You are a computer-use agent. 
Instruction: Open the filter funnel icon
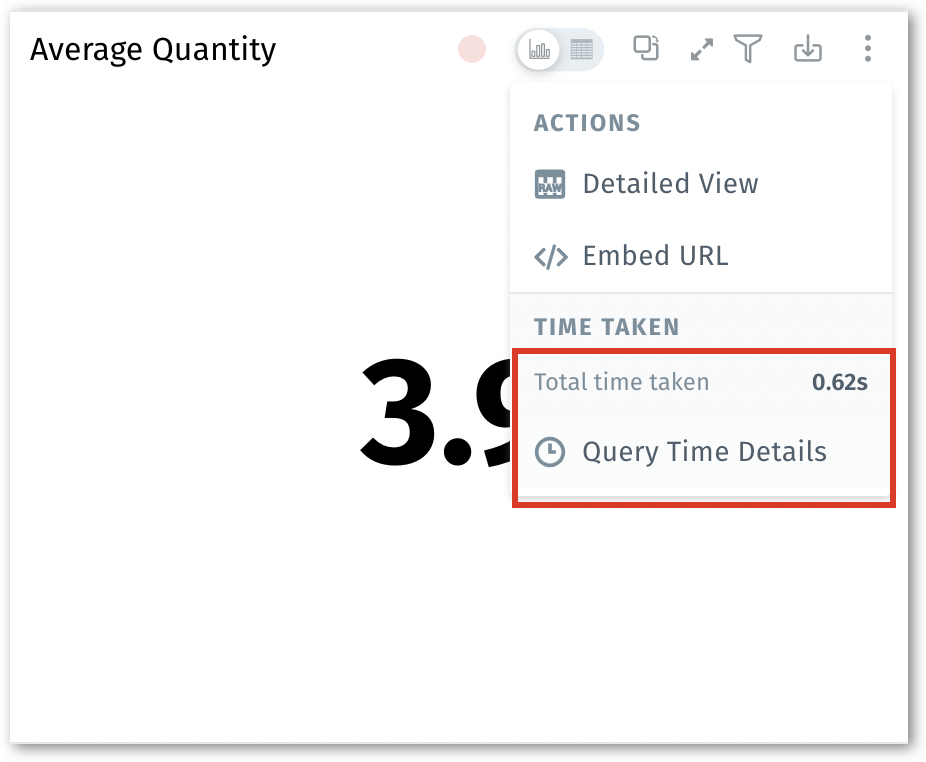(x=748, y=48)
